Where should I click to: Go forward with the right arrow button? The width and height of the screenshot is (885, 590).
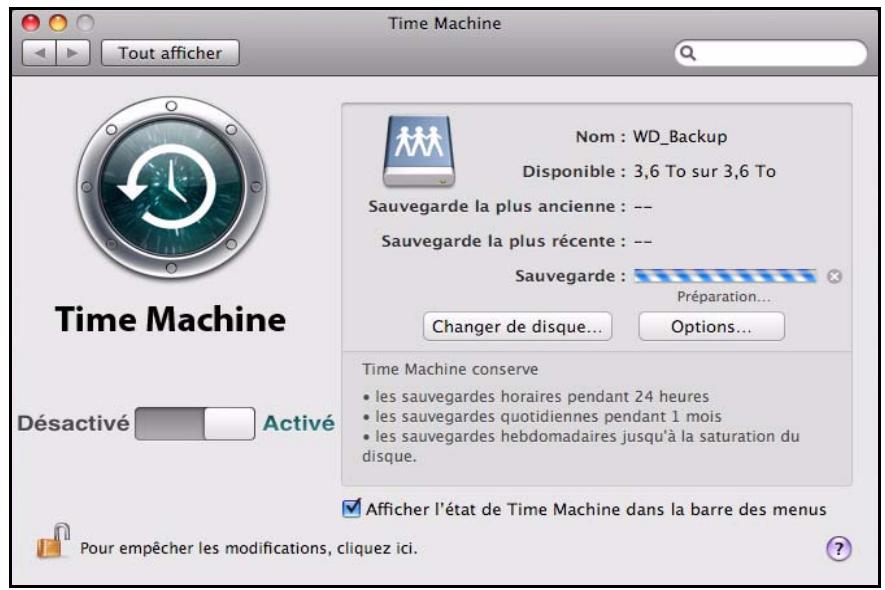(73, 53)
